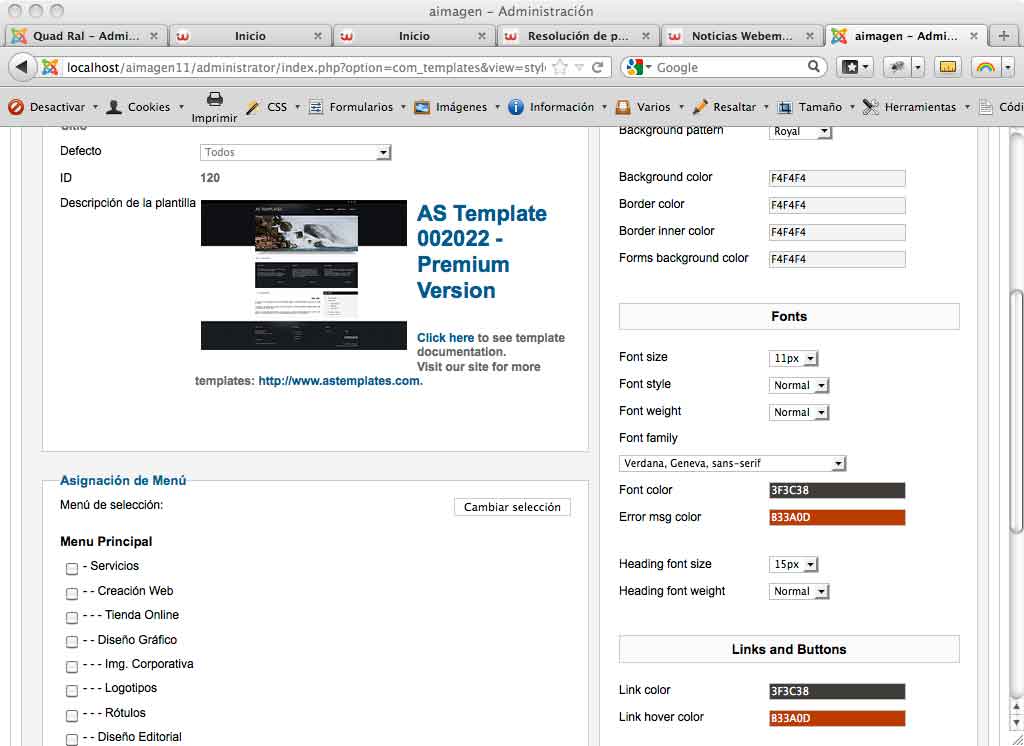Click the Border color F4F4F4 field

837,205
